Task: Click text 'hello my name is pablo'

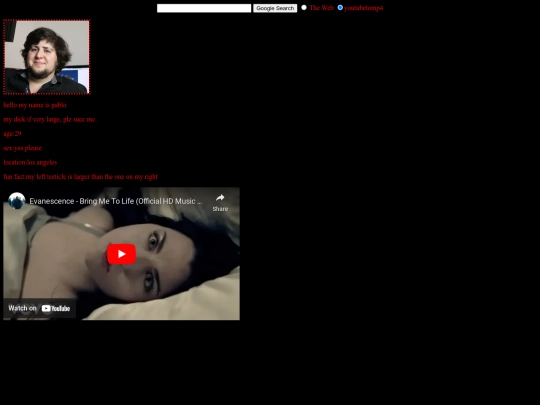Action: click(x=35, y=105)
